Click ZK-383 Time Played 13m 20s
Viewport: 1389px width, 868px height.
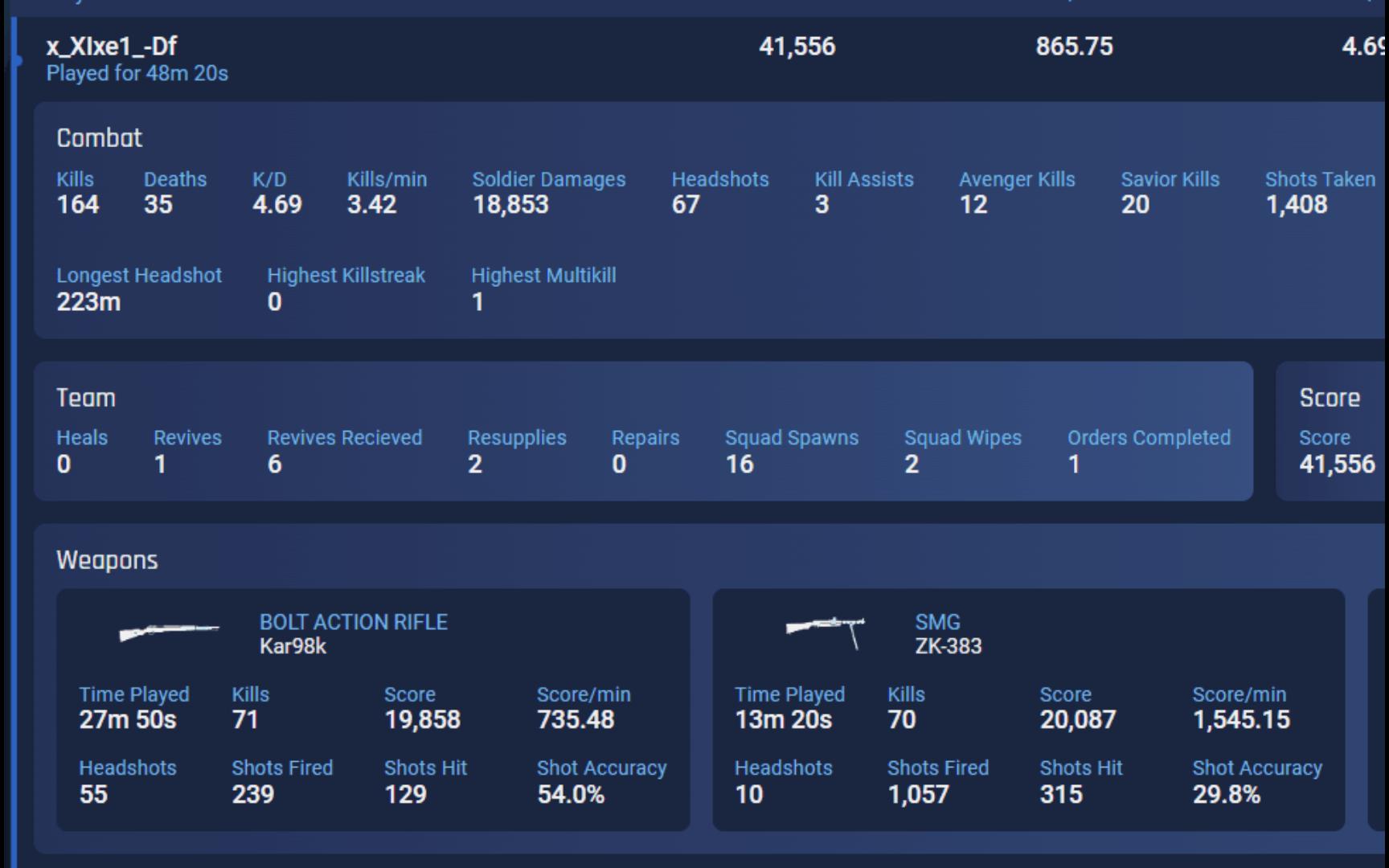point(784,719)
